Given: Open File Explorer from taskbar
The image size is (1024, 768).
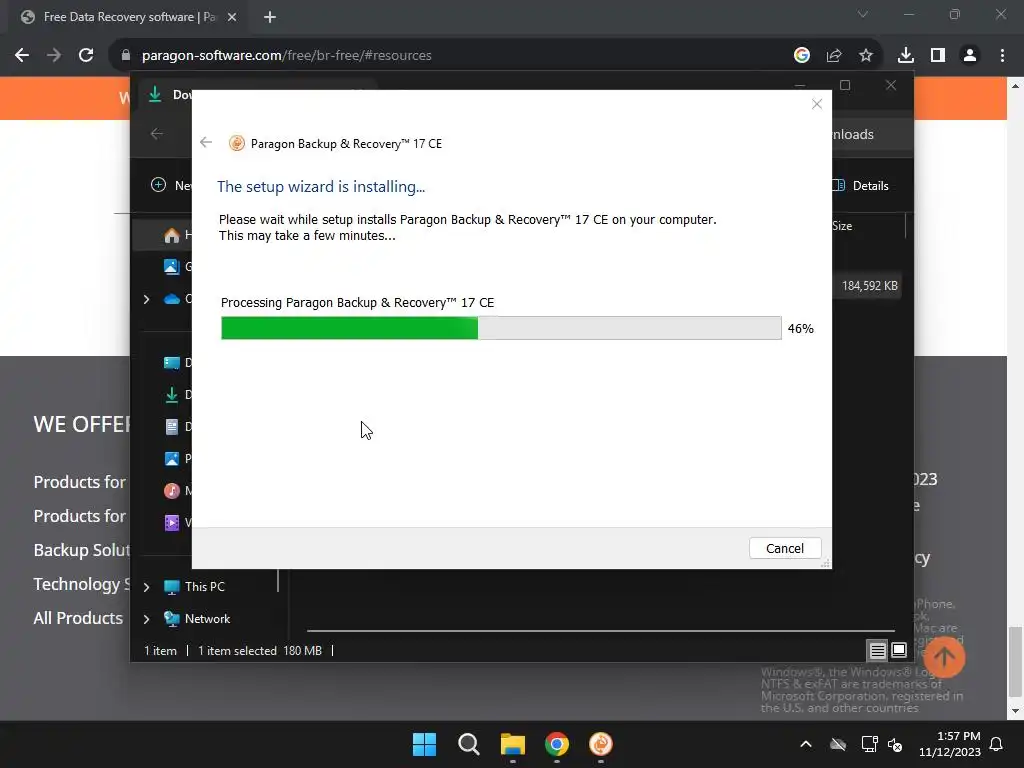Looking at the screenshot, I should pyautogui.click(x=513, y=744).
